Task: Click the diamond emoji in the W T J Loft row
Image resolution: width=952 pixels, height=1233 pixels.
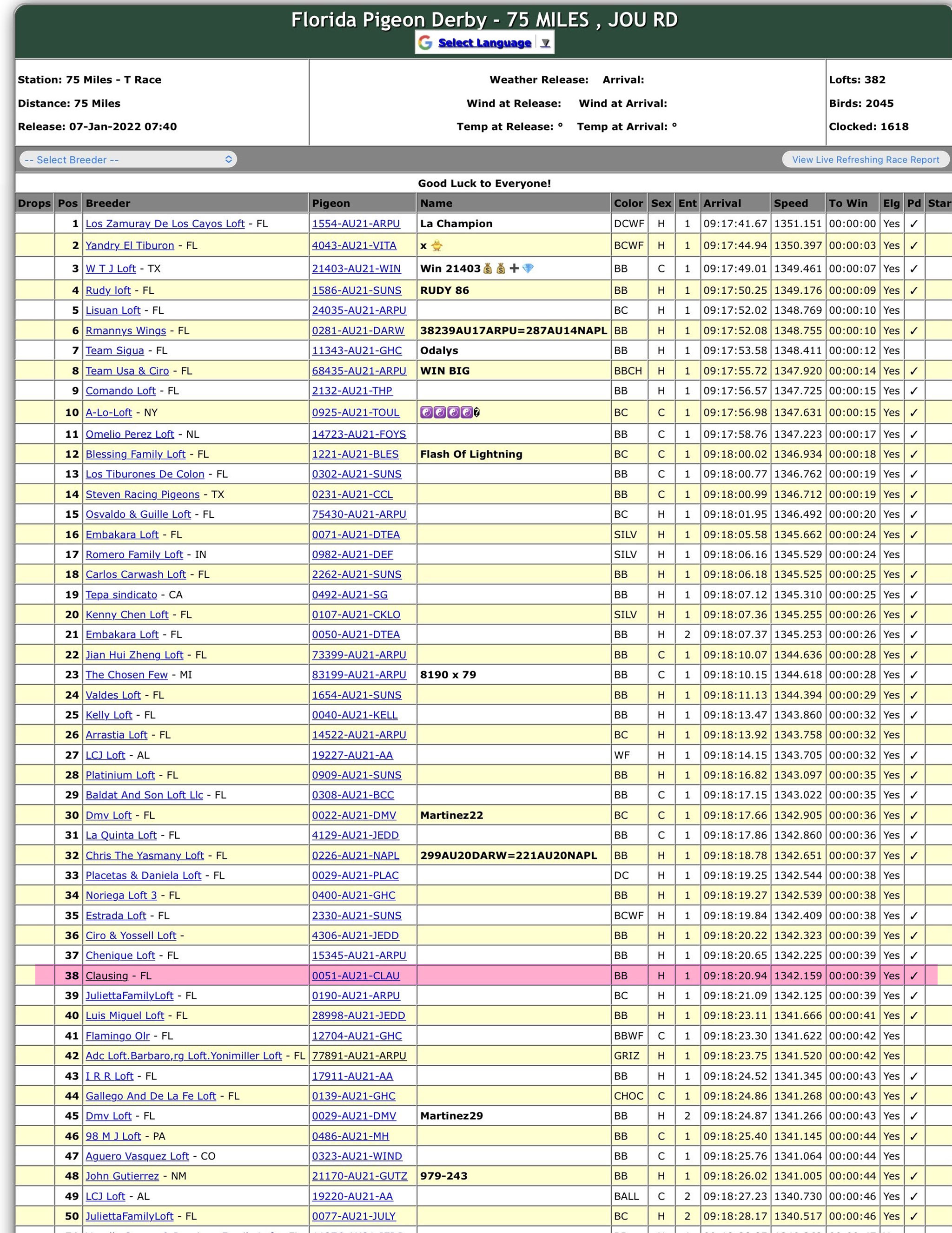Action: tap(528, 269)
